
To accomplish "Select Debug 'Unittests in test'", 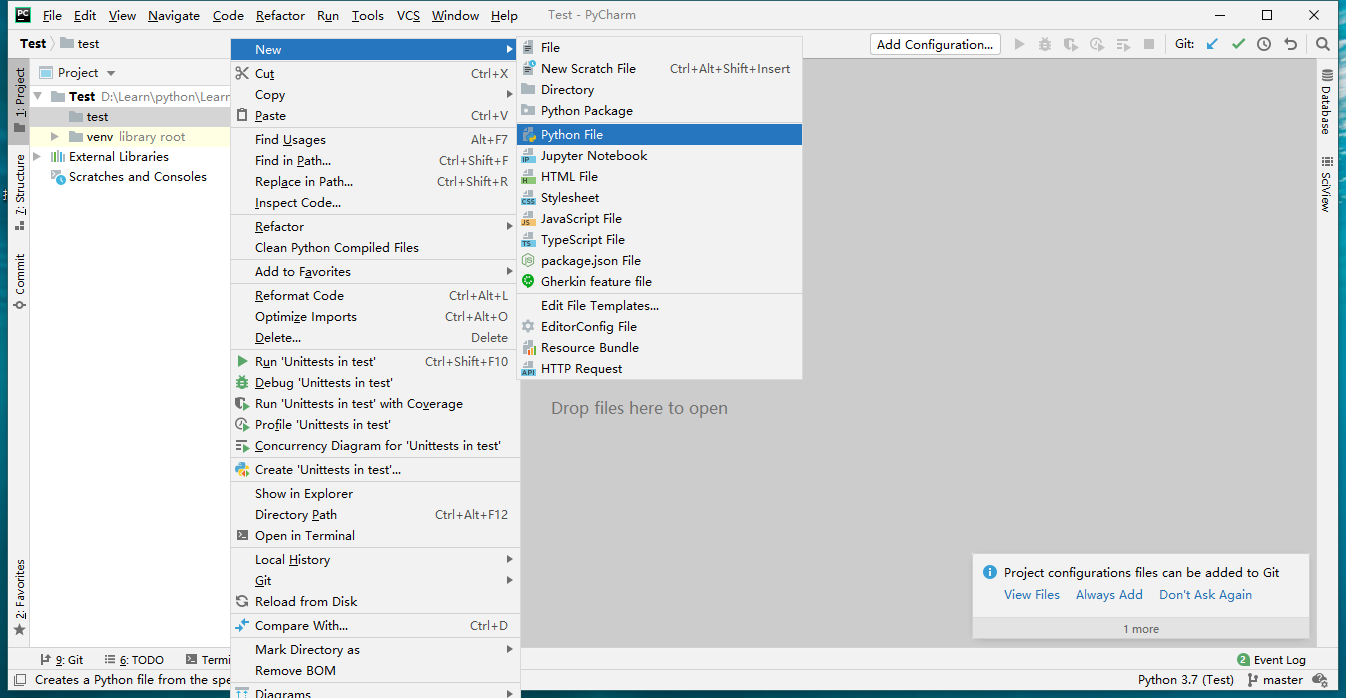I will [x=374, y=383].
